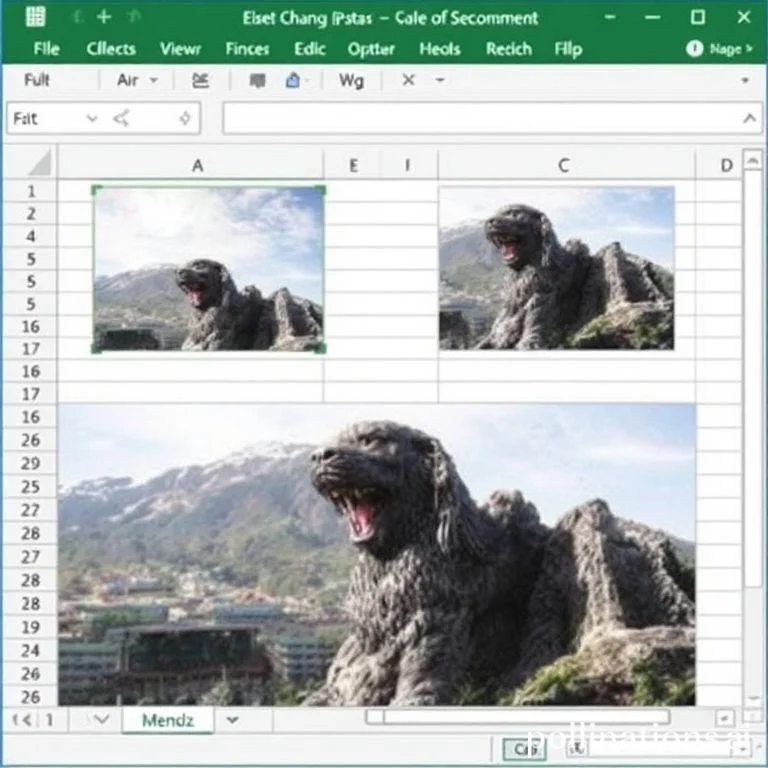Expand the Fait name box dropdown
768x768 pixels.
92,119
